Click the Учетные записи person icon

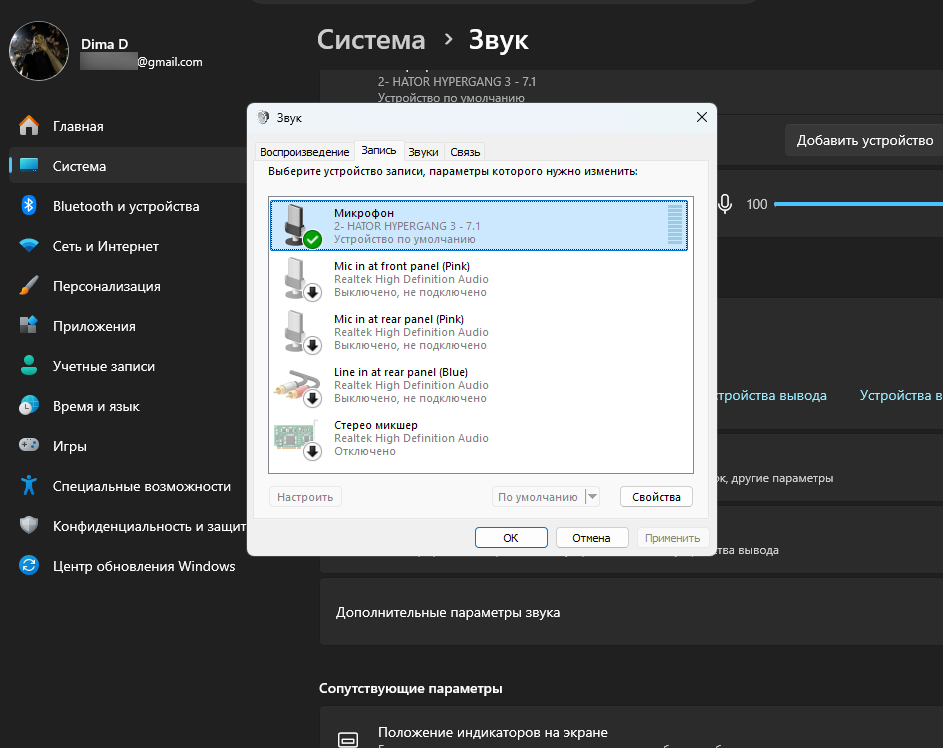coord(29,366)
